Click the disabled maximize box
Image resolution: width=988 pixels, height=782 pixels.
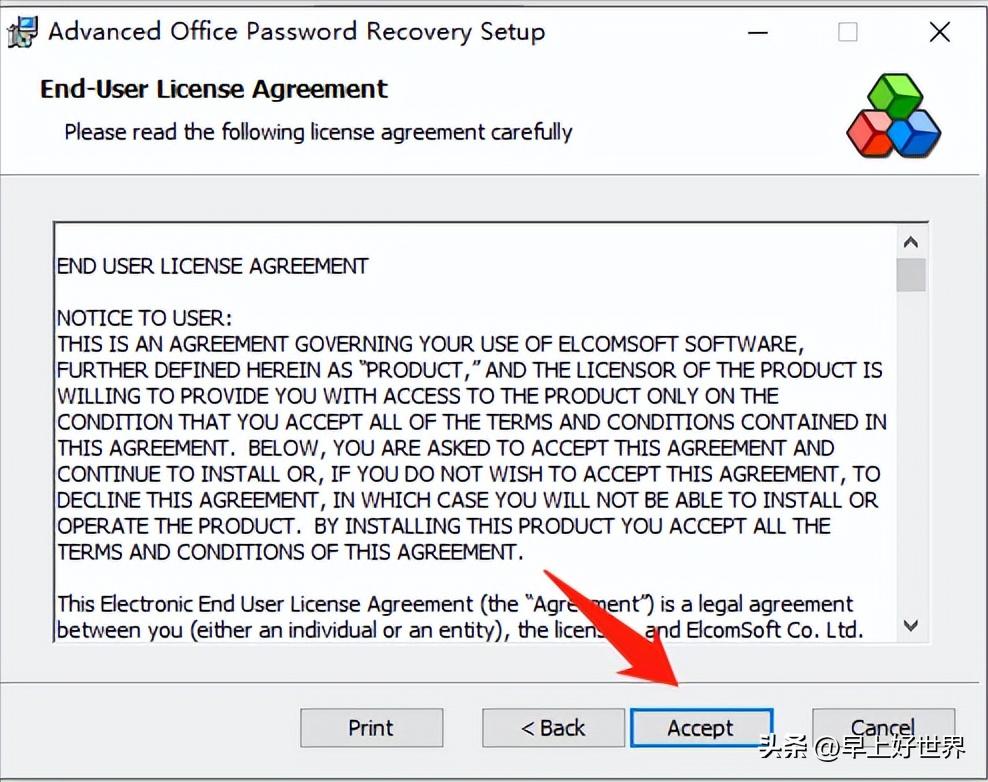(x=847, y=32)
